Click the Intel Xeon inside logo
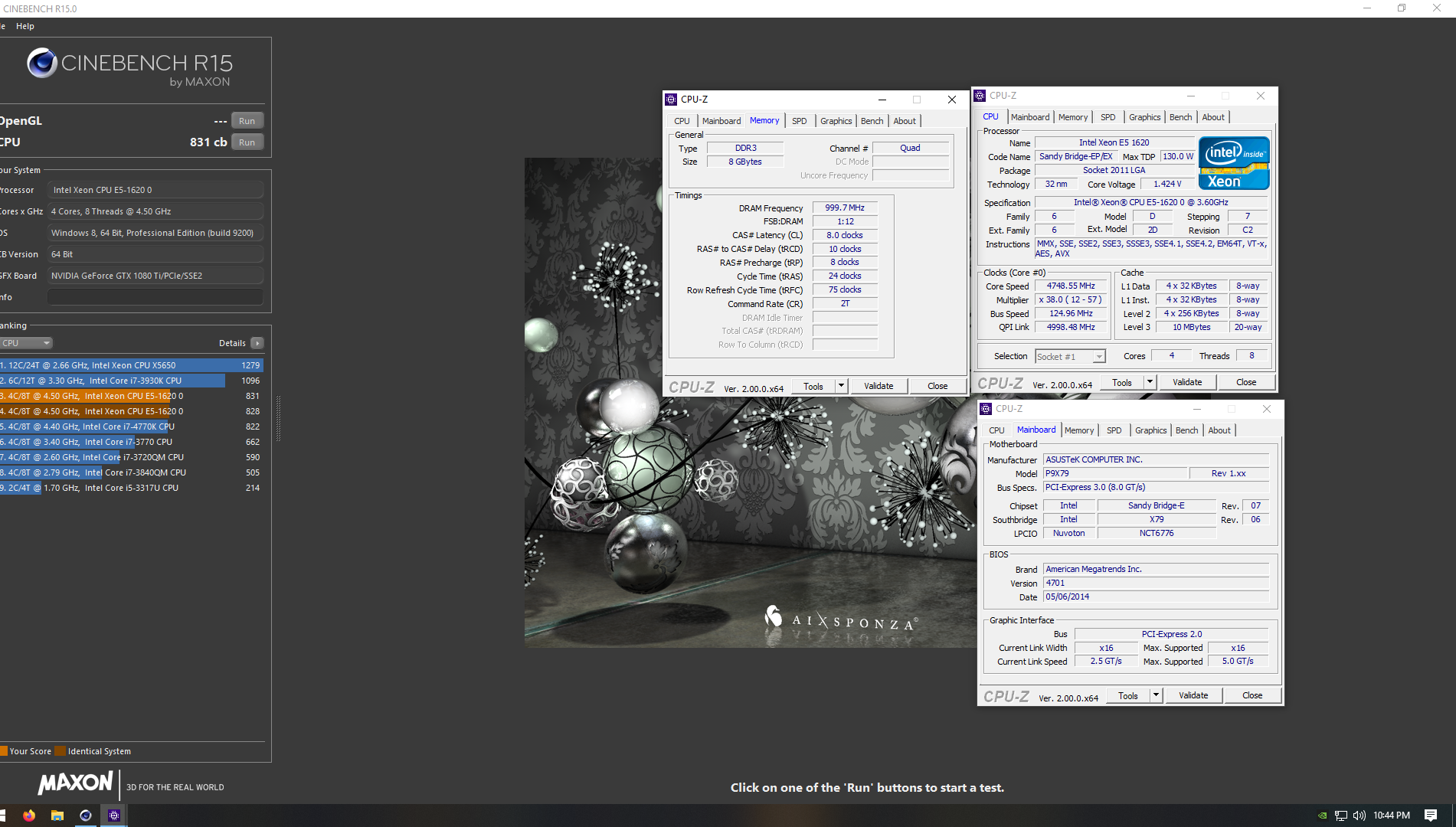Screen dimensions: 1456x827 click(x=1234, y=162)
